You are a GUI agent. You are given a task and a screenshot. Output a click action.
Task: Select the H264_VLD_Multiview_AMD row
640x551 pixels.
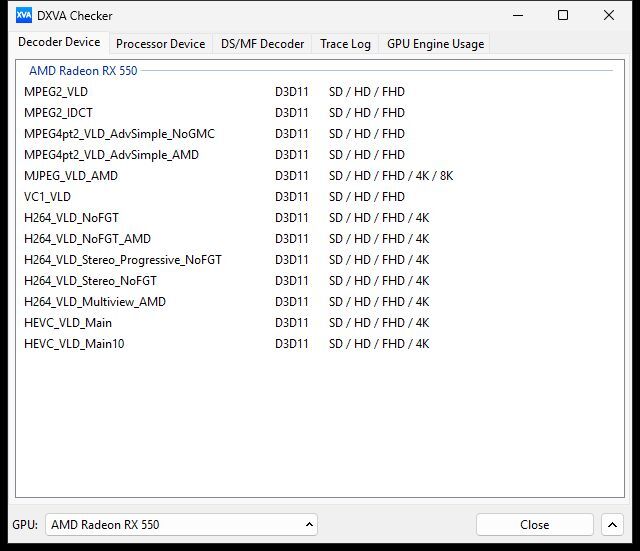[x=320, y=302]
